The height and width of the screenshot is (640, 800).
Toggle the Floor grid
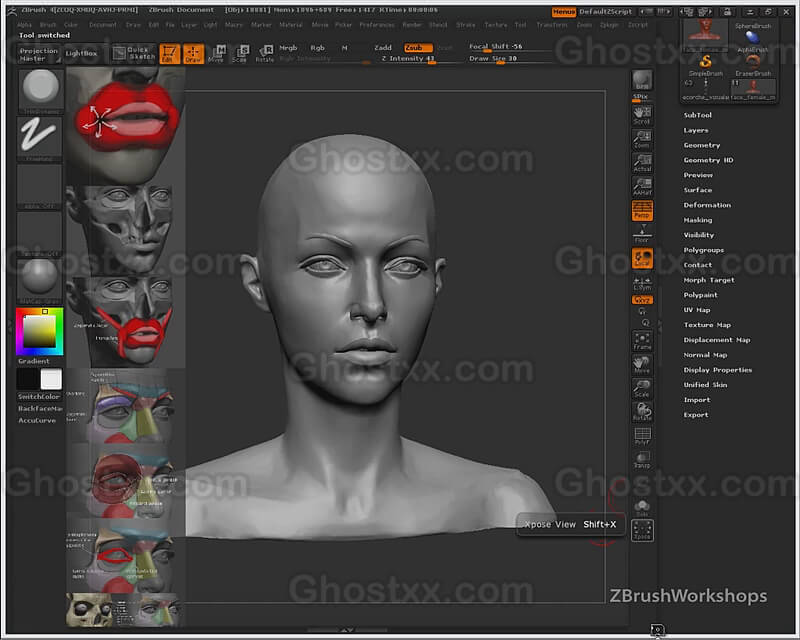(642, 234)
